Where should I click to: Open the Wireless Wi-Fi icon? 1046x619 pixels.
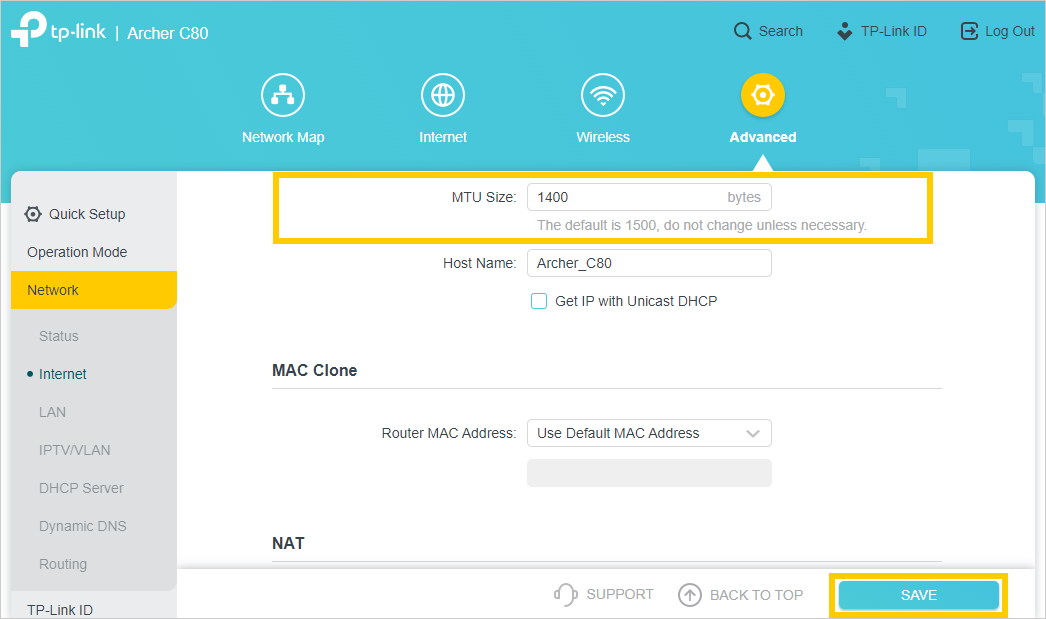coord(603,96)
